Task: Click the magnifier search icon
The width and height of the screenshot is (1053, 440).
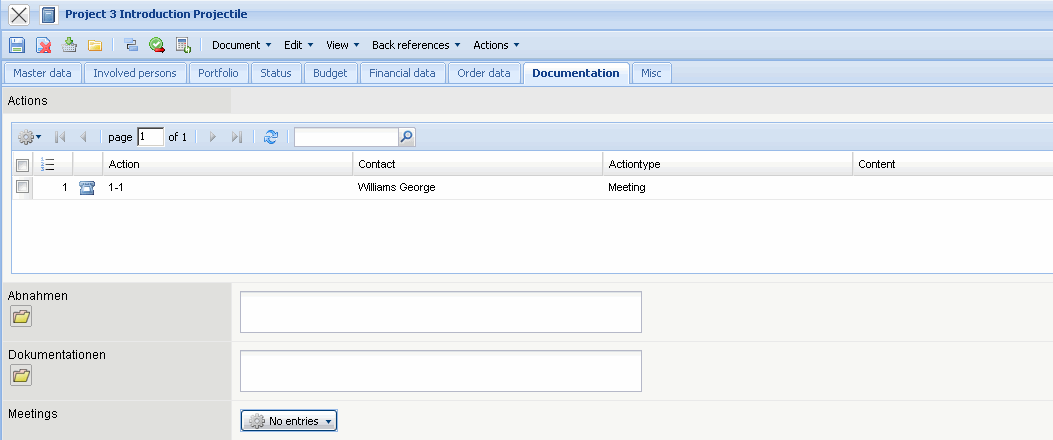Action: point(406,137)
